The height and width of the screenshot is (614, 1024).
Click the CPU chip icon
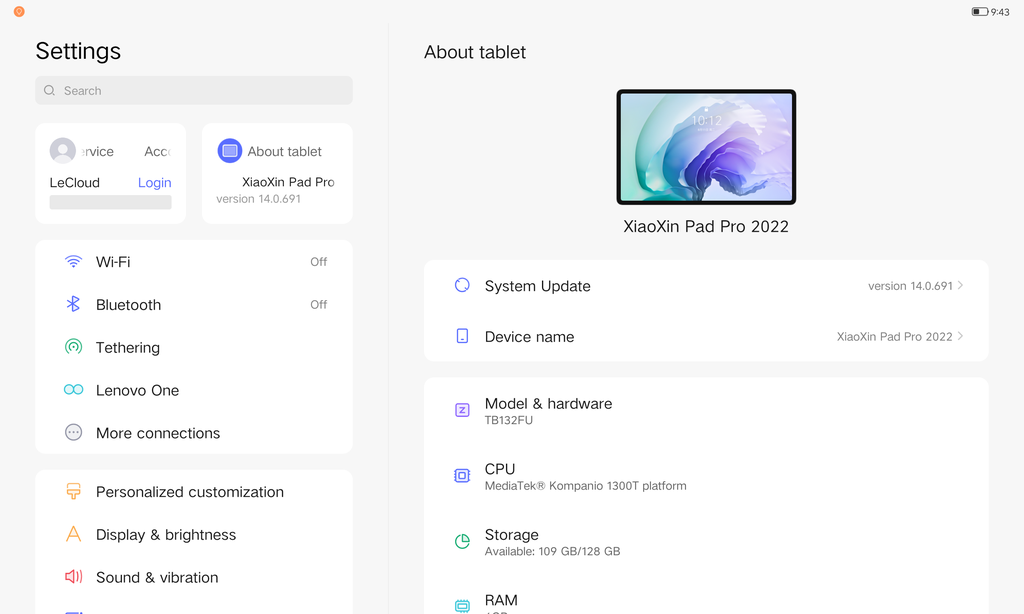(x=462, y=476)
